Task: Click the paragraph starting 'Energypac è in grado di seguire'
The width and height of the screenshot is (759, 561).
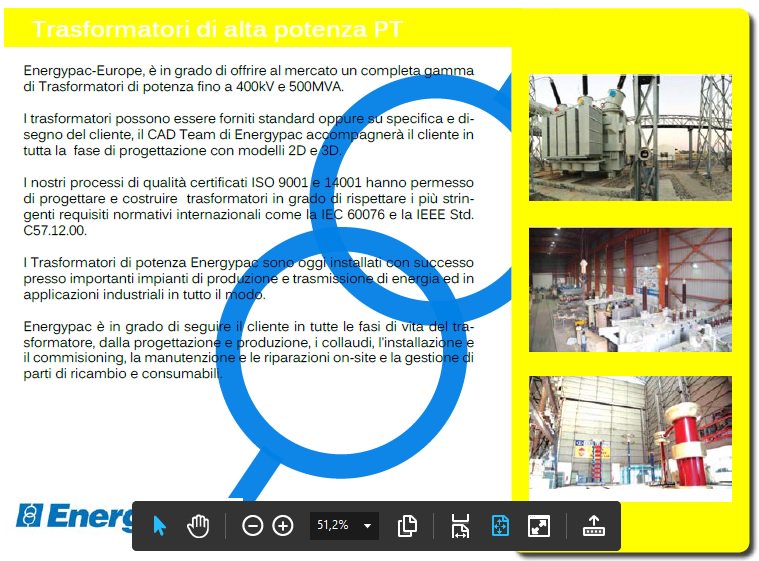Action: click(x=248, y=350)
